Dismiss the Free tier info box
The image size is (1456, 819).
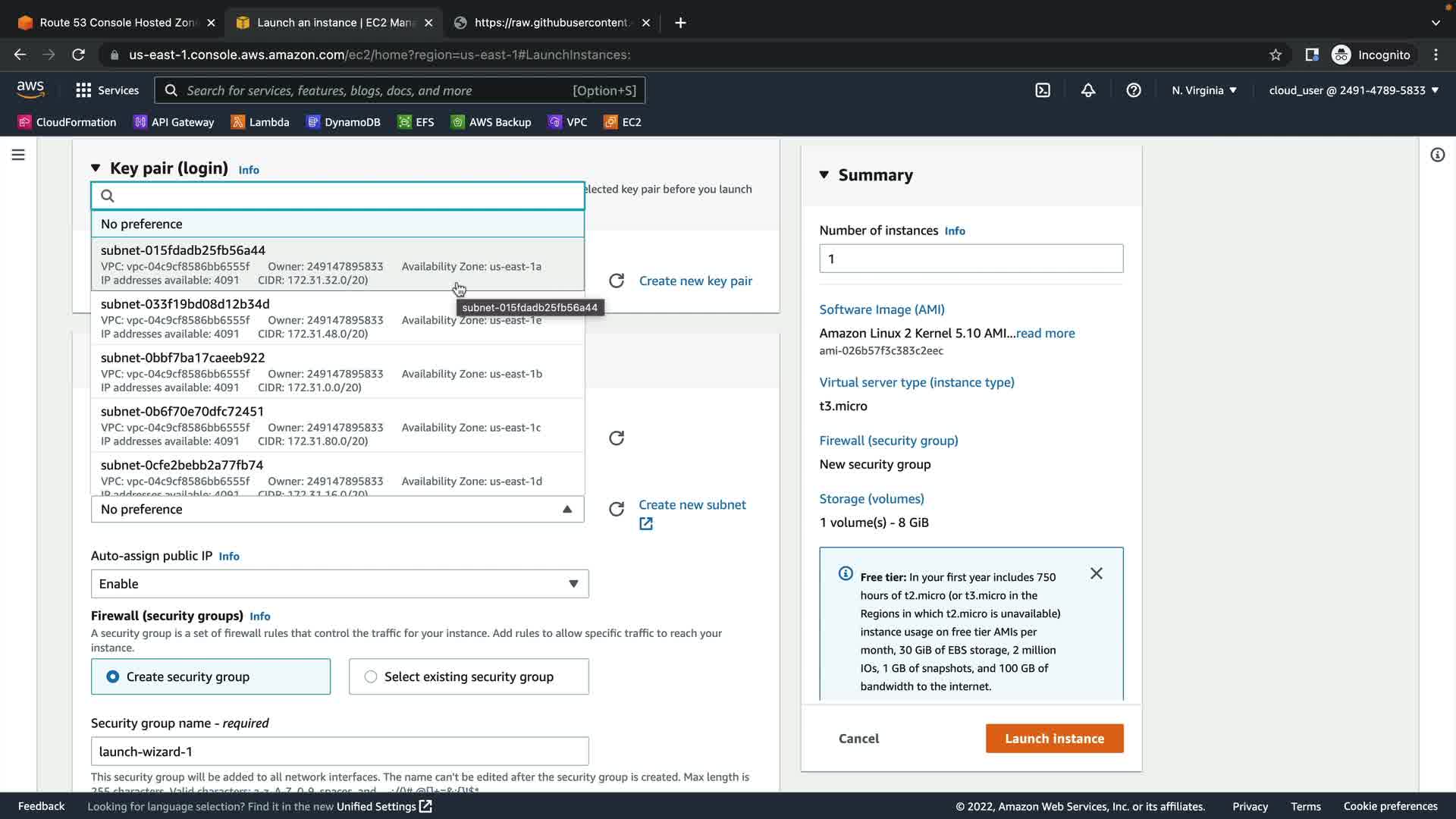(1097, 573)
